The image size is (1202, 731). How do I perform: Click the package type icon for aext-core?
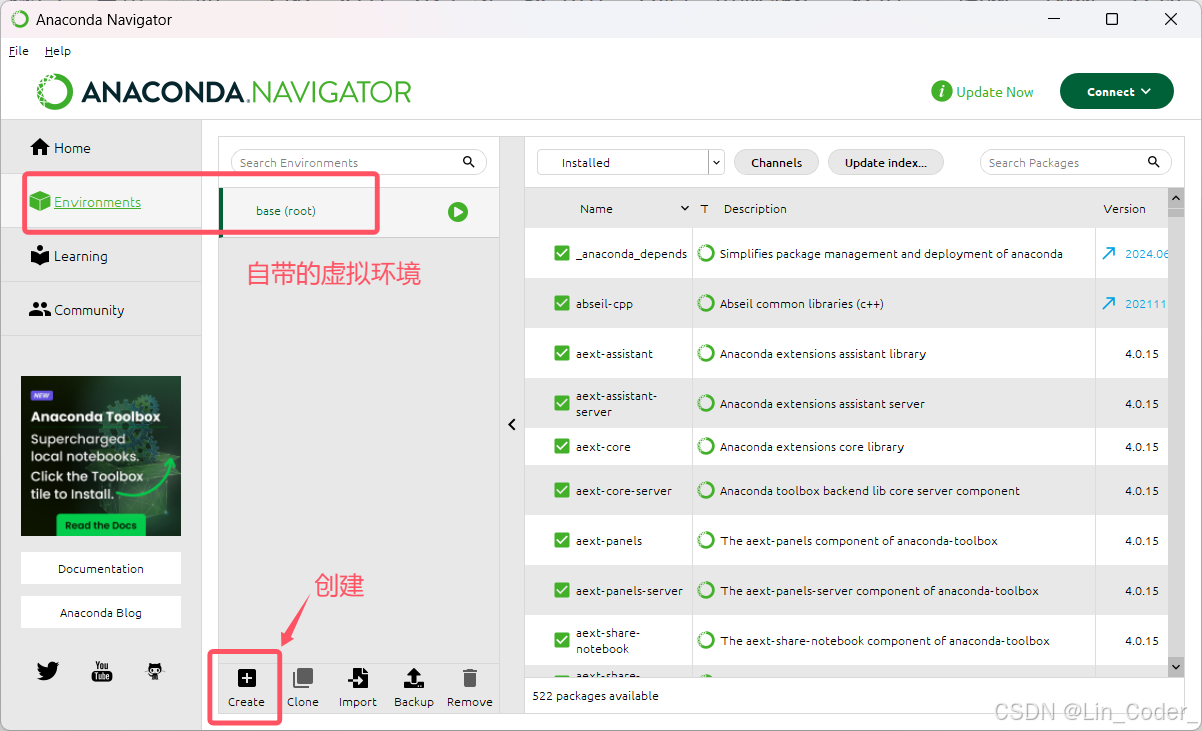706,447
